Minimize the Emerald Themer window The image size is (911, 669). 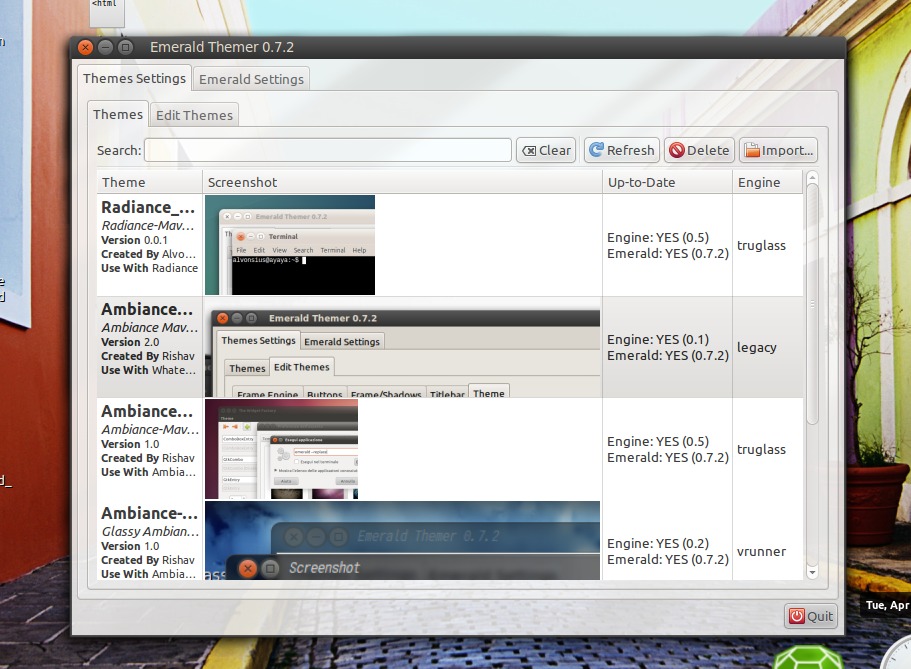[105, 47]
